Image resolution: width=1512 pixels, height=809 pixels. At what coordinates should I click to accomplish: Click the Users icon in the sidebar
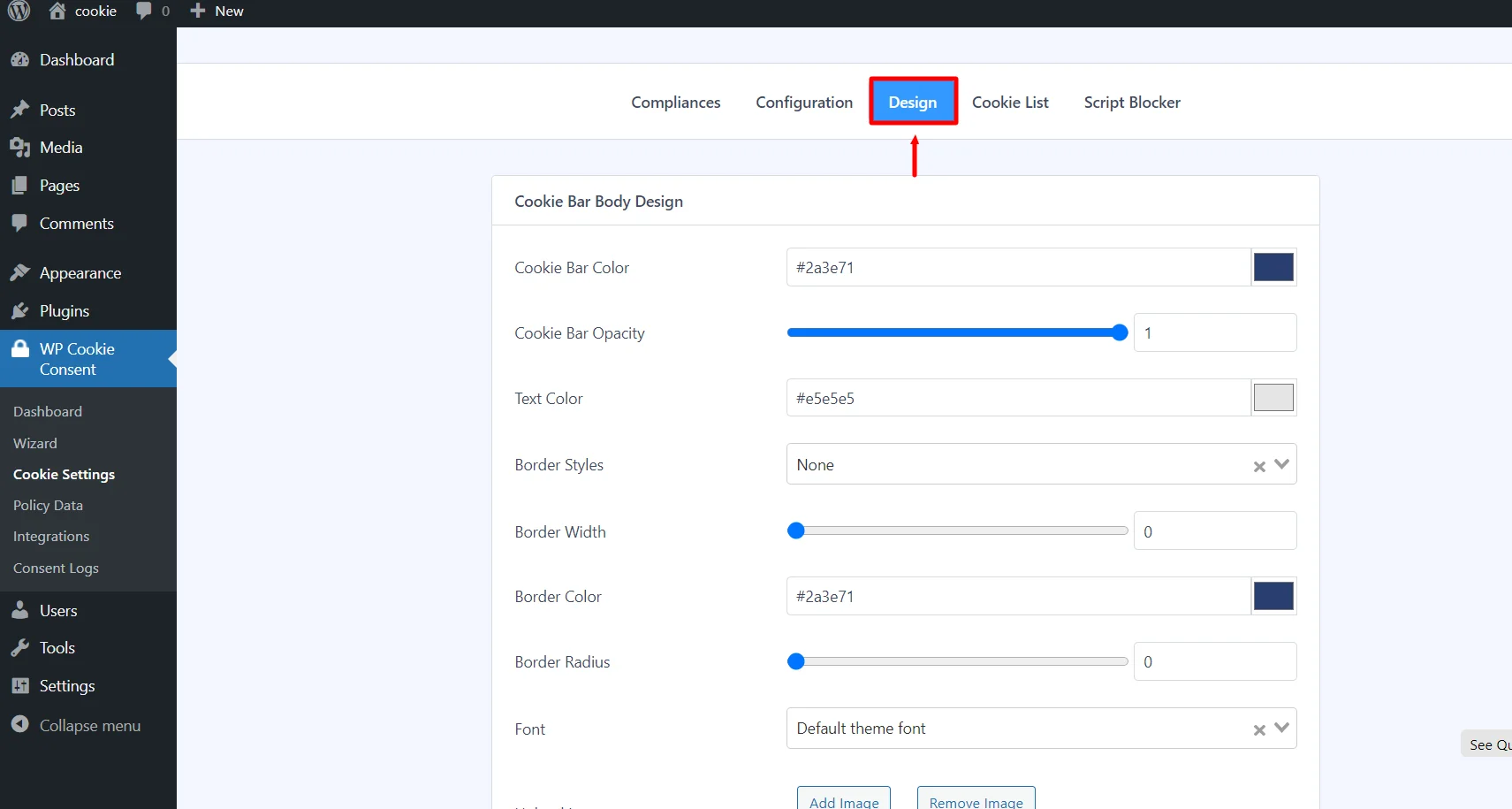pos(21,610)
